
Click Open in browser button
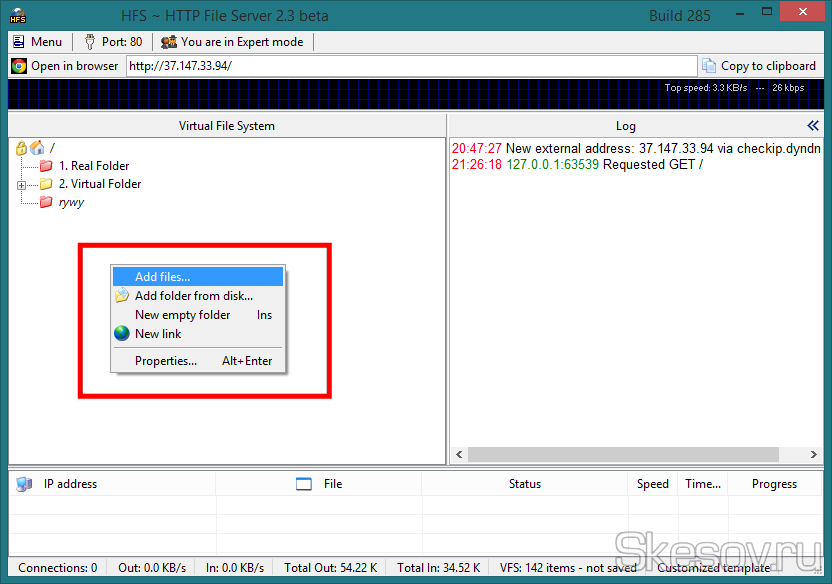point(65,66)
